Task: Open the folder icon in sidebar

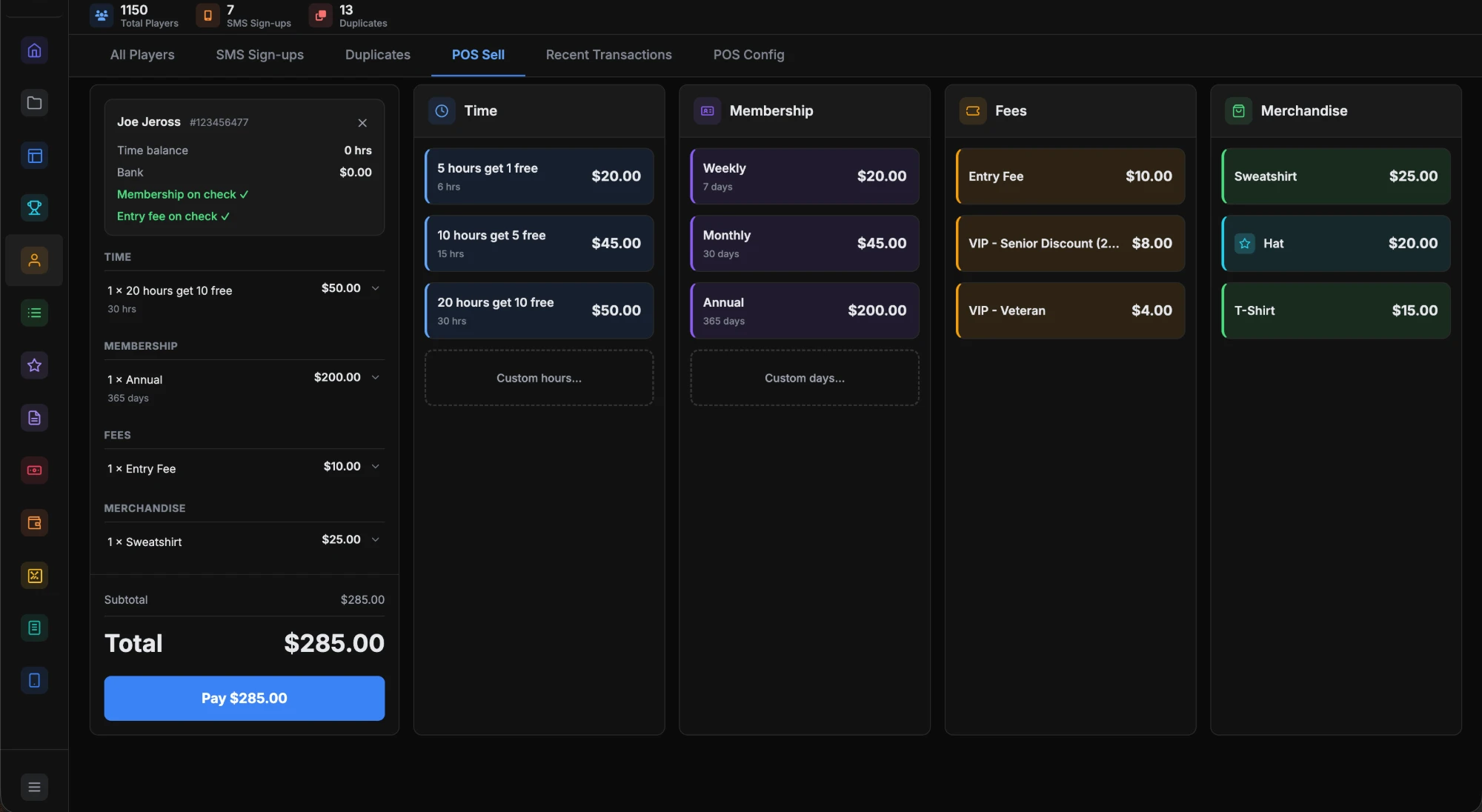Action: coord(34,103)
